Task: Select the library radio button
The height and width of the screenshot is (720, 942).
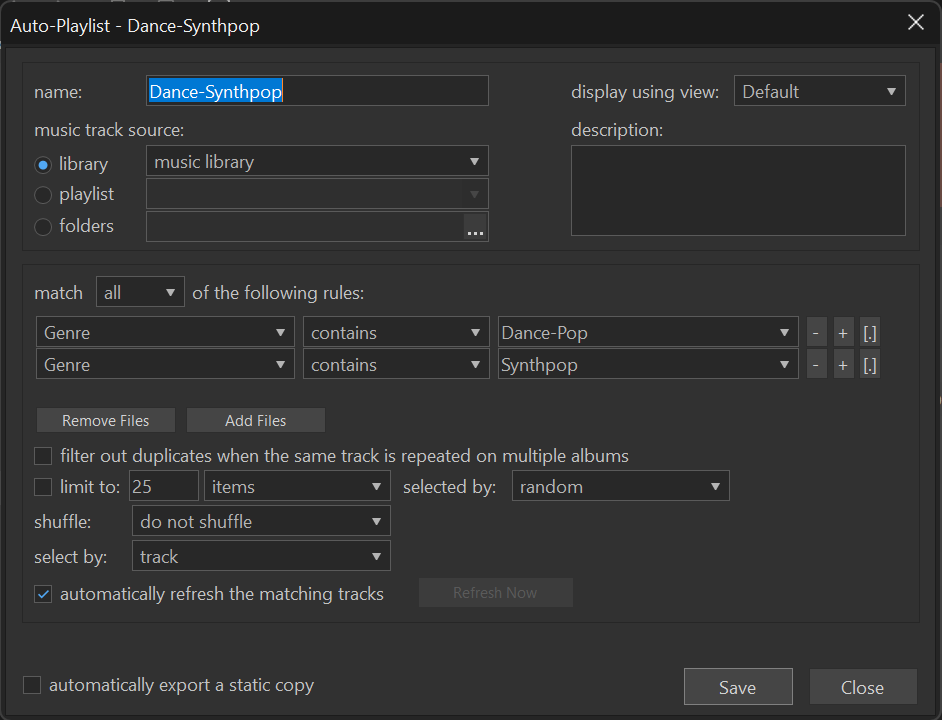Action: [43, 165]
